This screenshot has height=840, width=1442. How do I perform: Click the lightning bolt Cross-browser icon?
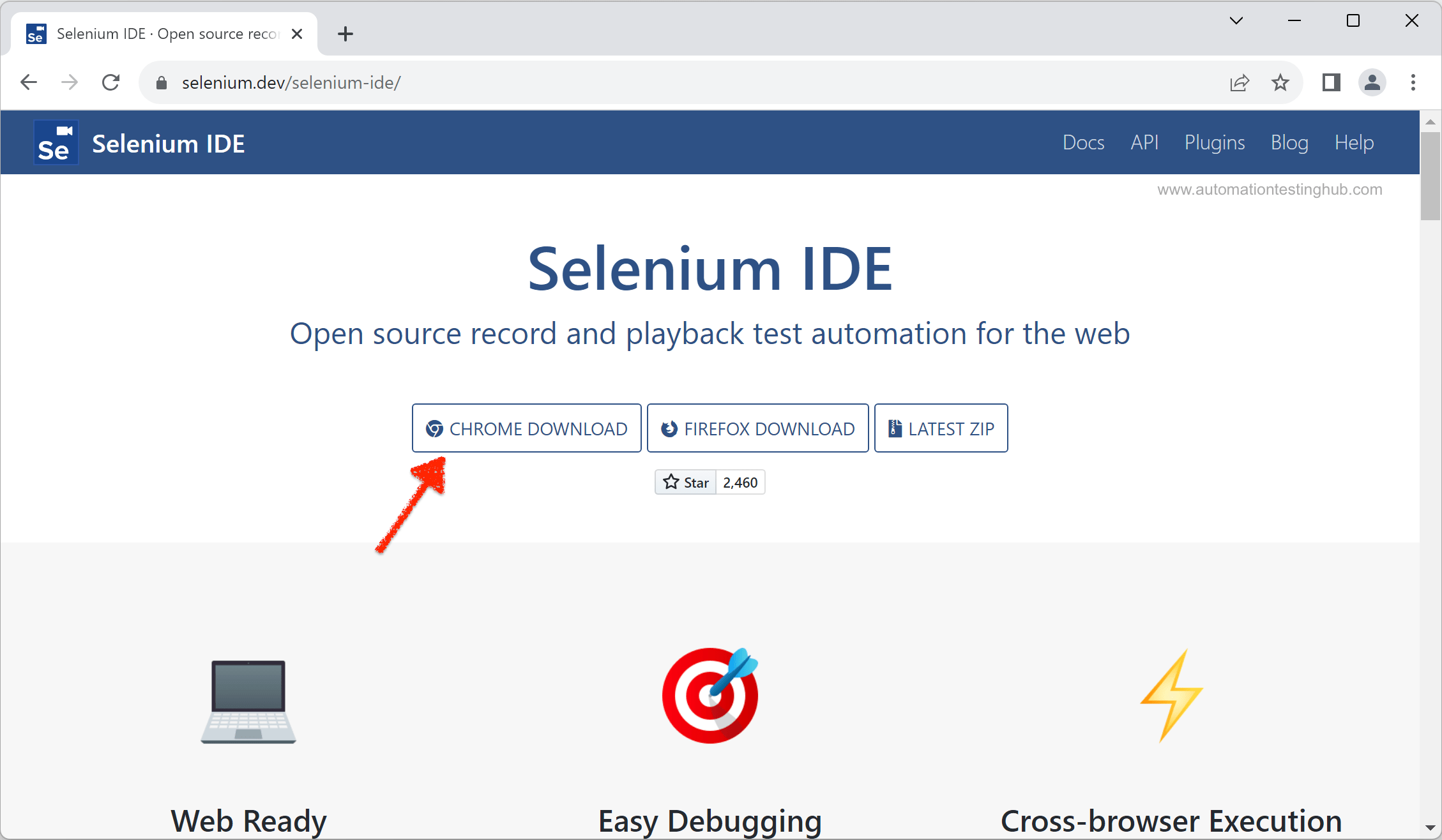click(1171, 696)
